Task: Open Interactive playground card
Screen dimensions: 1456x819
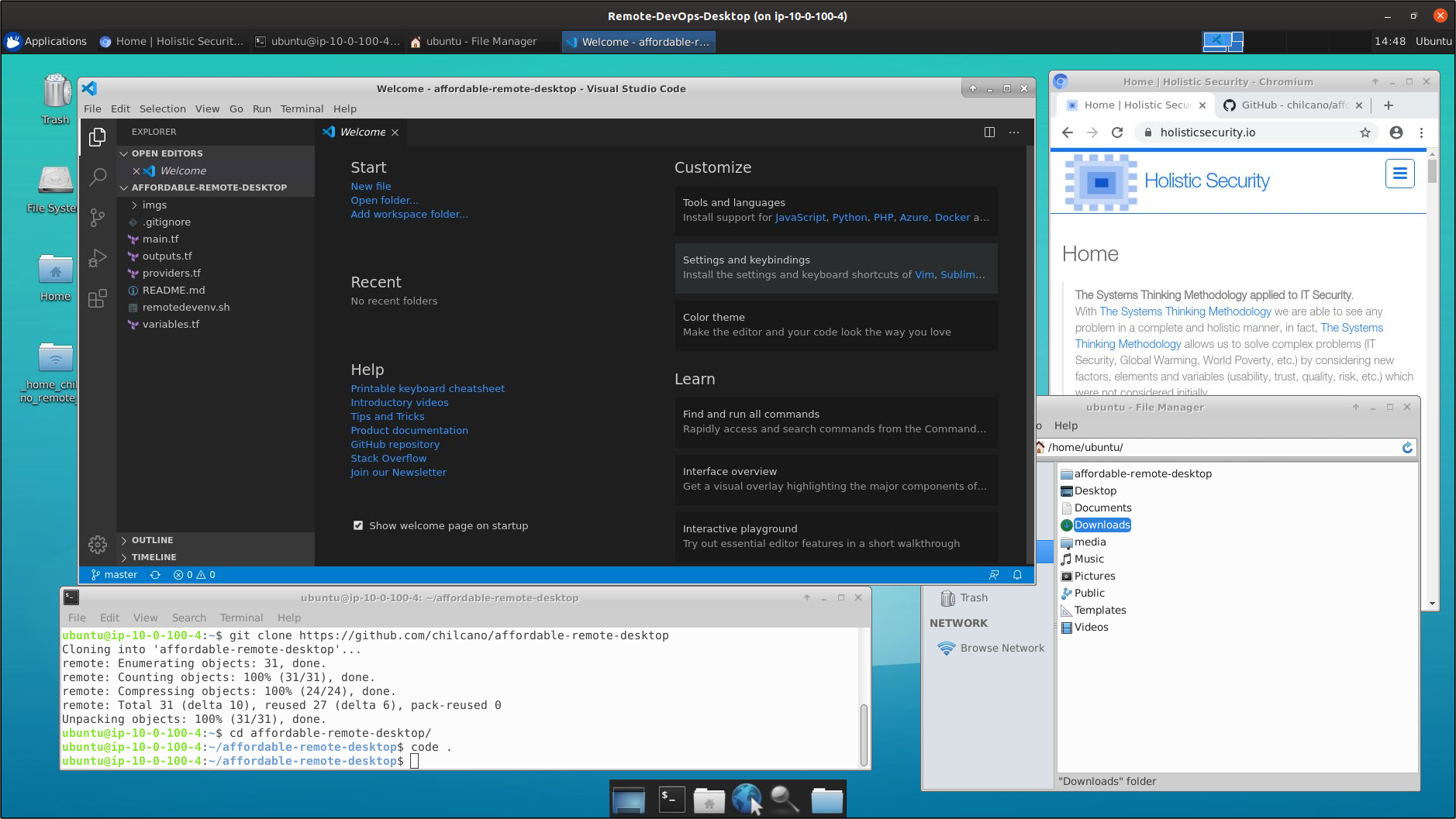Action: point(836,536)
